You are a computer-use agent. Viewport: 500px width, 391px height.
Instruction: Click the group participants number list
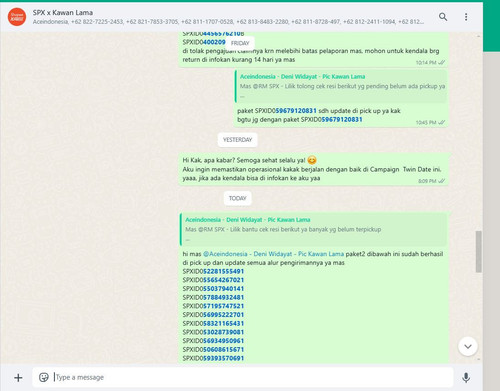pos(228,22)
